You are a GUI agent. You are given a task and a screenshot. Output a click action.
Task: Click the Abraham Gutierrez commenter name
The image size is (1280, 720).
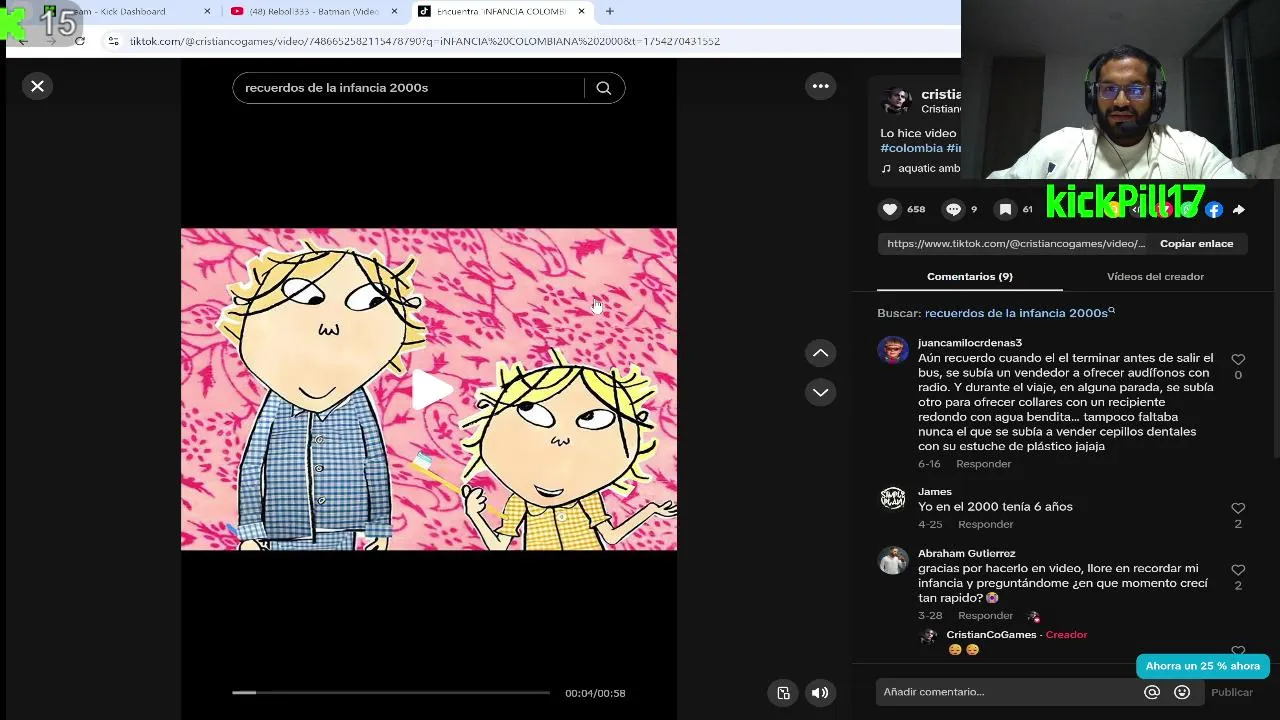pos(966,554)
